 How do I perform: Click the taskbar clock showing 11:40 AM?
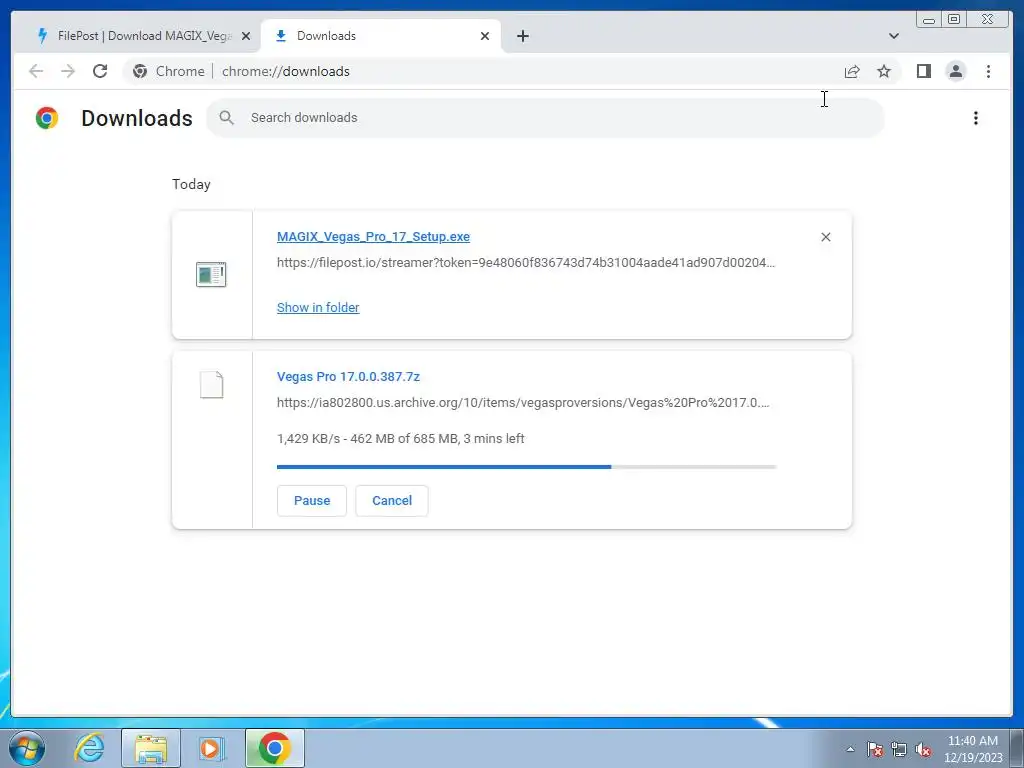972,748
